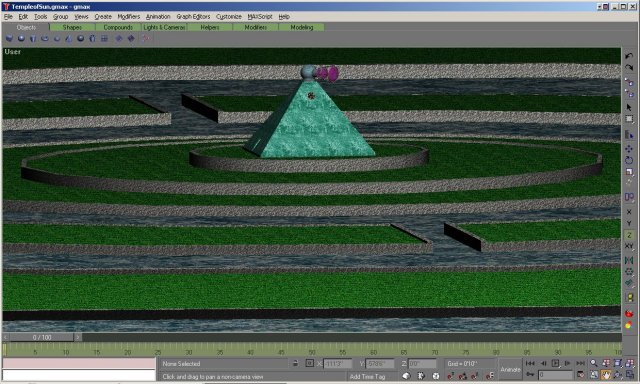Screen dimensions: 640x384
Task: Open the Modifiers menu
Action: pos(129,17)
